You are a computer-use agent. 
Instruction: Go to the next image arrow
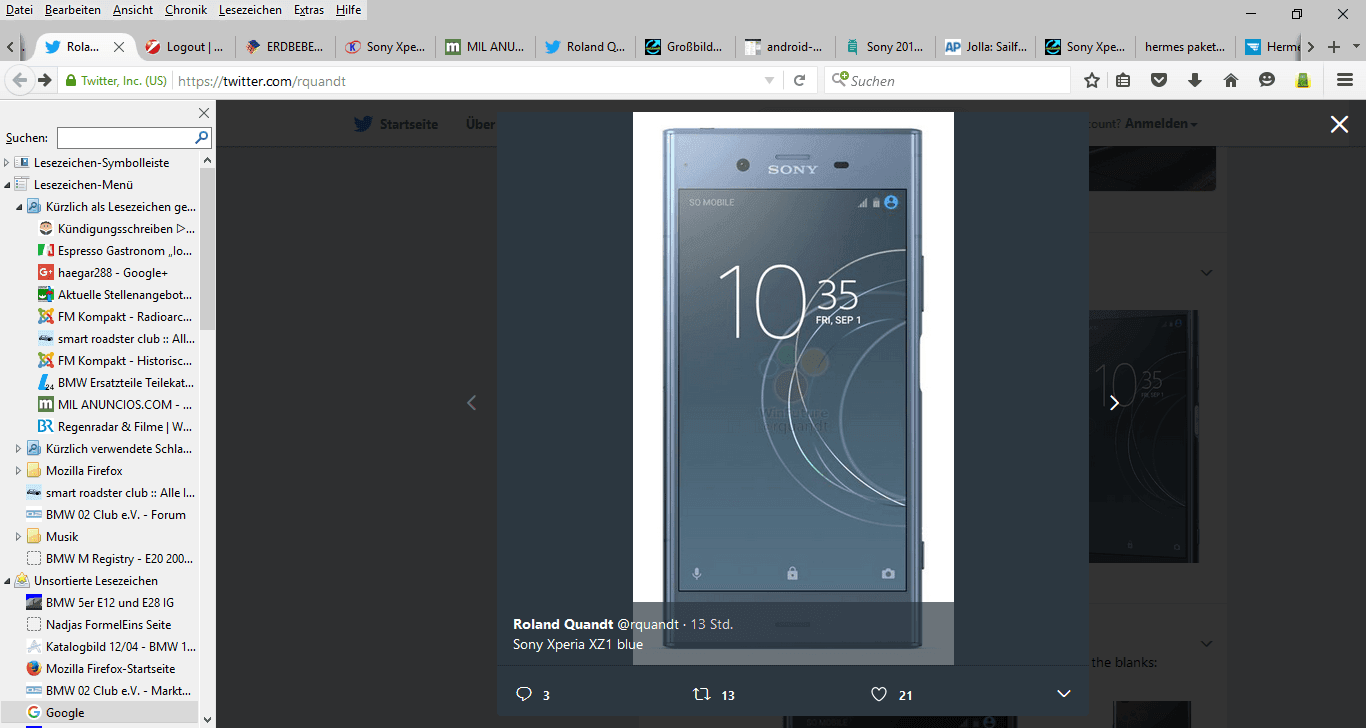(1114, 402)
